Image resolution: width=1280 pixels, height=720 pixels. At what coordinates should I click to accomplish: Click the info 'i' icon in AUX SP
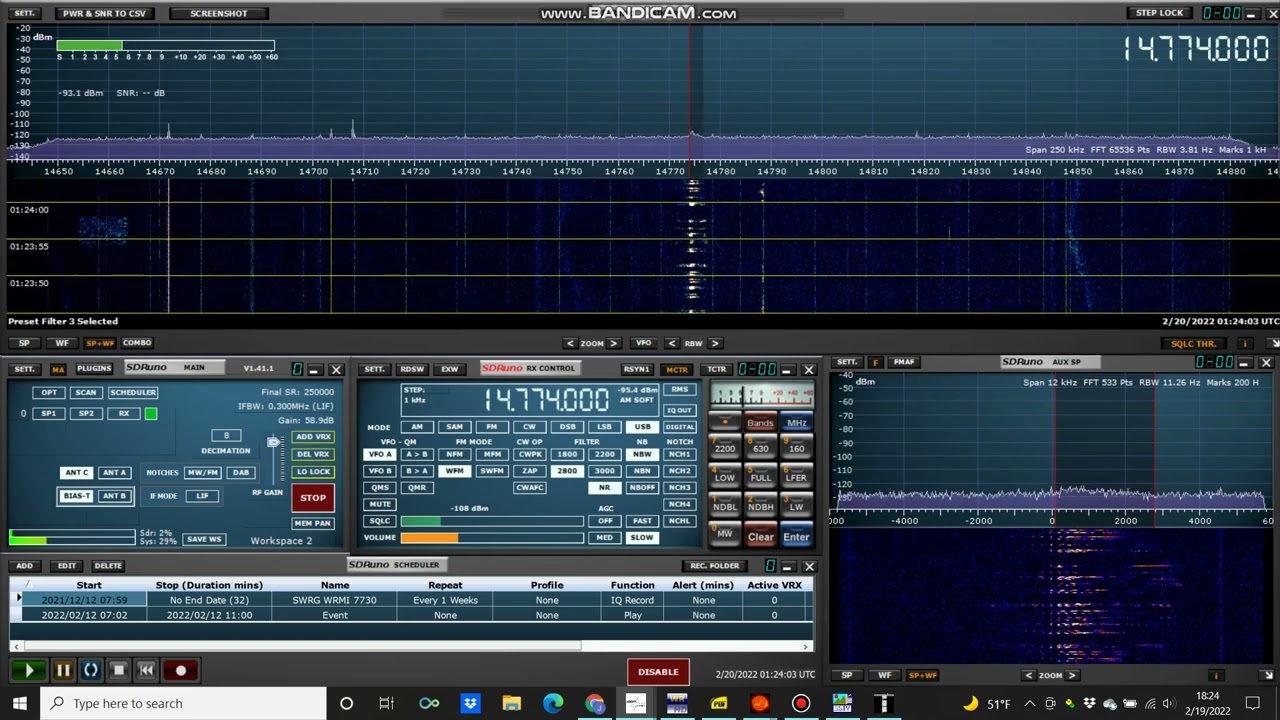coord(1216,676)
